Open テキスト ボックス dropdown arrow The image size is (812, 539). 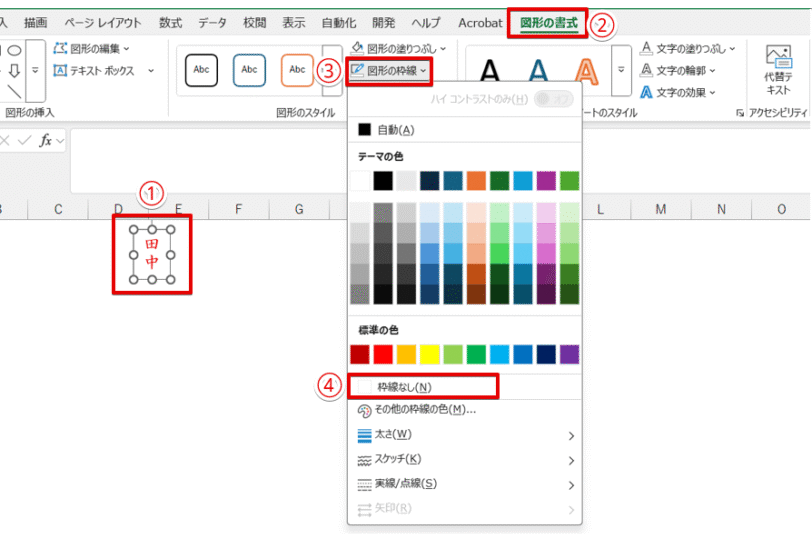pyautogui.click(x=151, y=70)
